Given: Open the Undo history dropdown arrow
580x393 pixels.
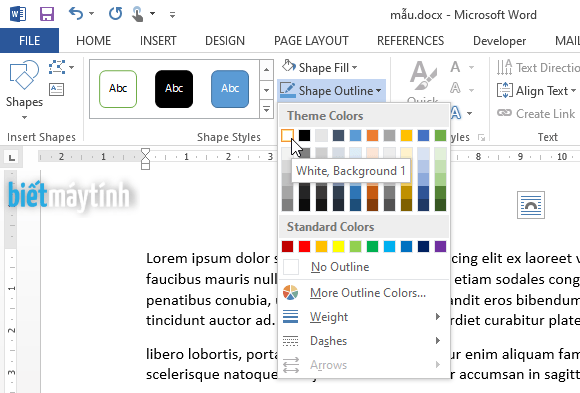Looking at the screenshot, I should coord(91,14).
